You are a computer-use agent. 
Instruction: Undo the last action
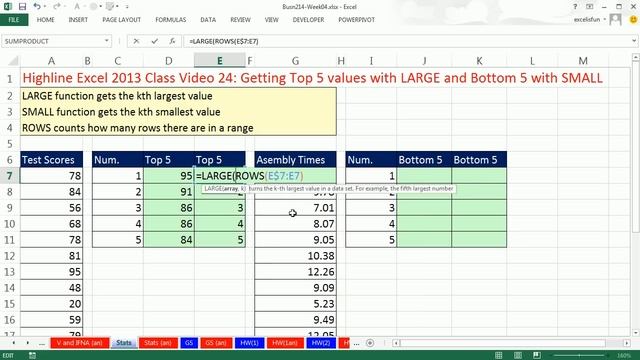(x=37, y=7)
